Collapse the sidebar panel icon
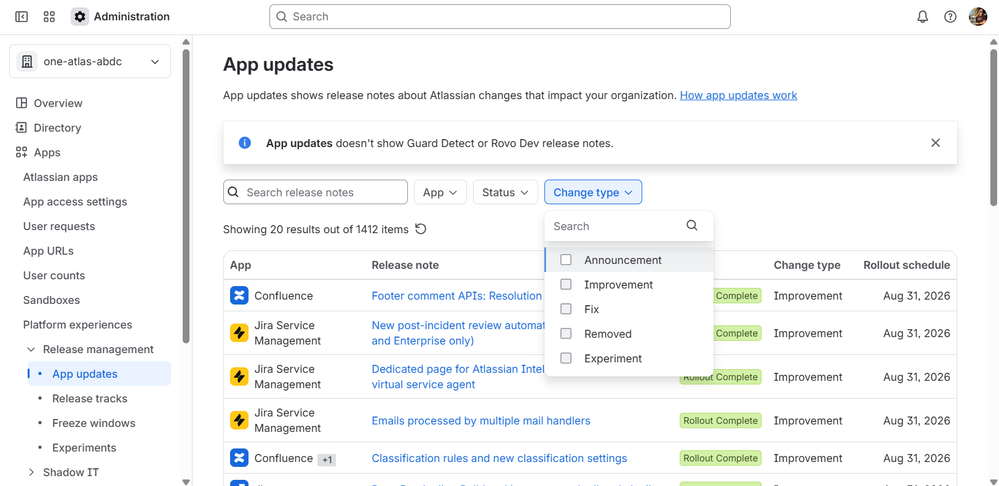The height and width of the screenshot is (486, 999). point(21,17)
